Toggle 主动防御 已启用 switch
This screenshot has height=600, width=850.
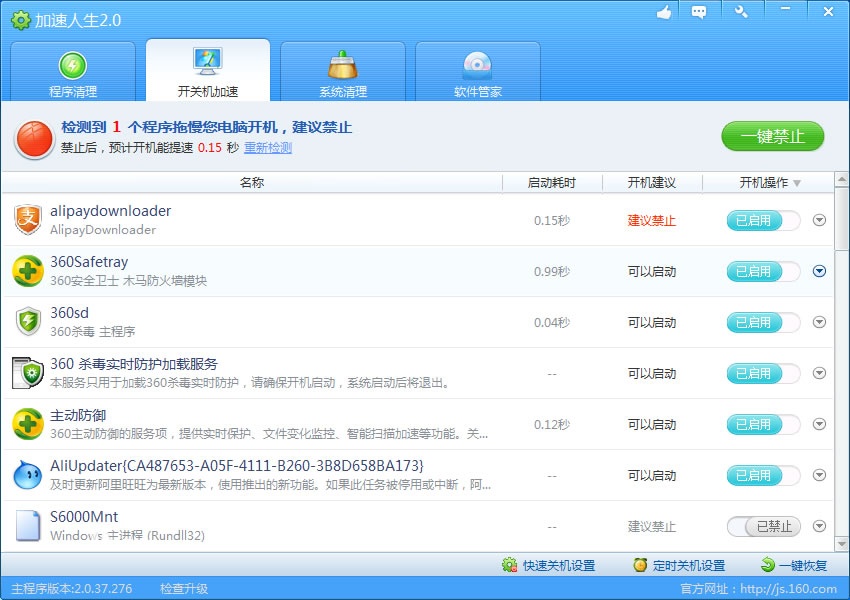pos(763,424)
